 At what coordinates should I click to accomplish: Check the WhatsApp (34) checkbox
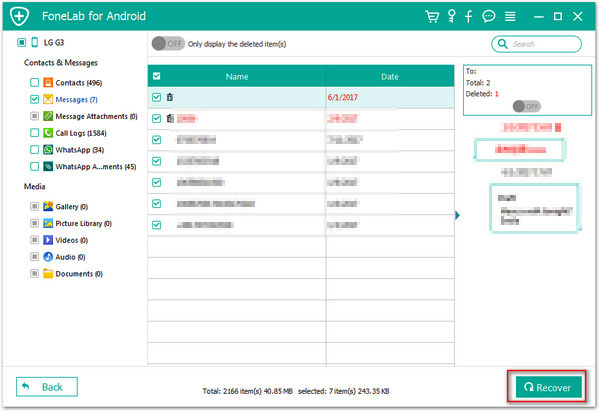click(x=34, y=150)
